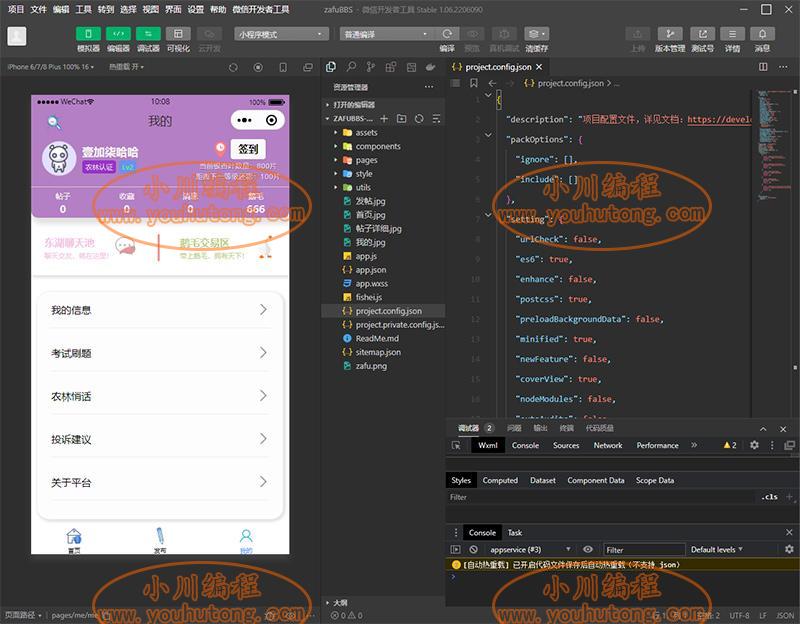Close the project.config.json tab
This screenshot has height=624, width=800.
point(539,67)
